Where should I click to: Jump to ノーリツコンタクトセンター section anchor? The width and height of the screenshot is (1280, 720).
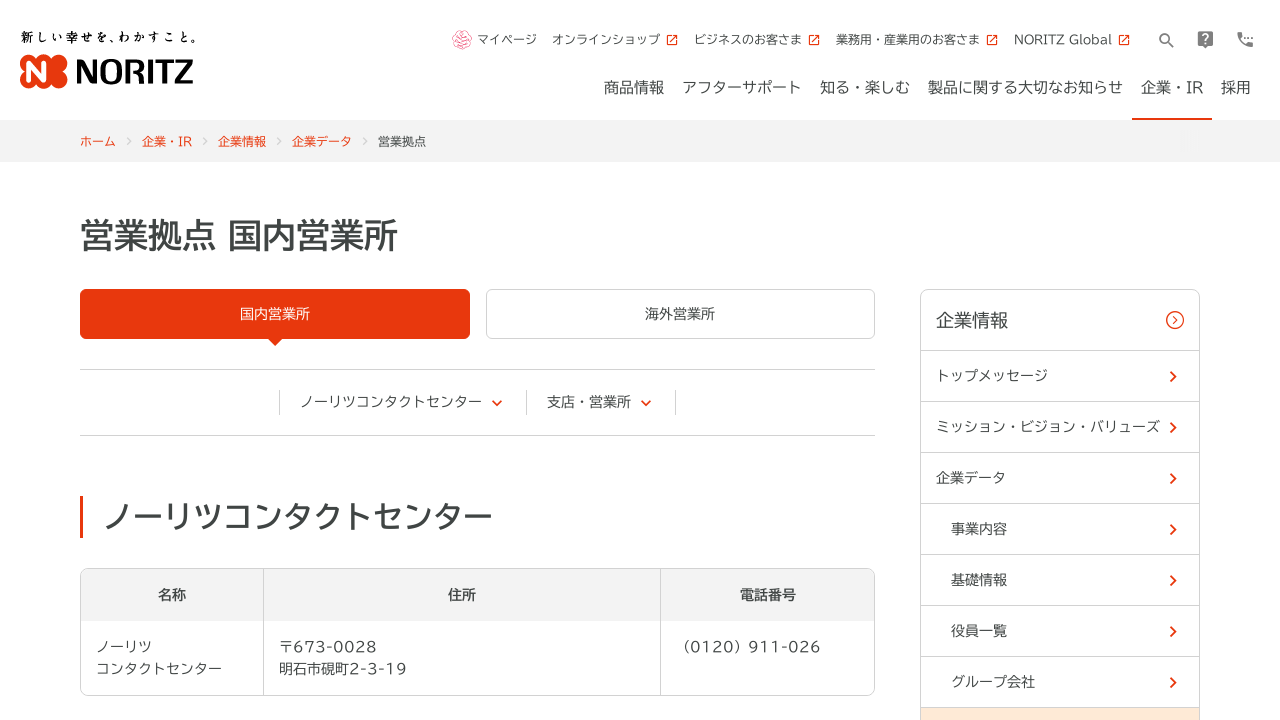click(401, 402)
